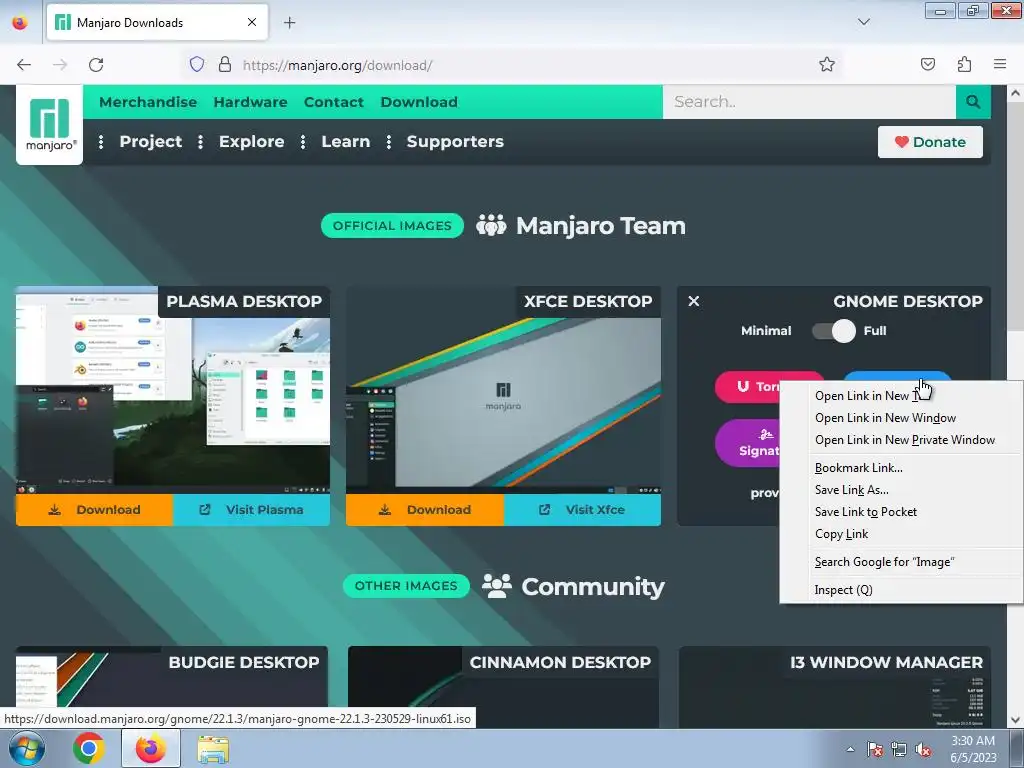The width and height of the screenshot is (1024, 768).
Task: Click the Firefox back arrow
Action: pyautogui.click(x=24, y=65)
